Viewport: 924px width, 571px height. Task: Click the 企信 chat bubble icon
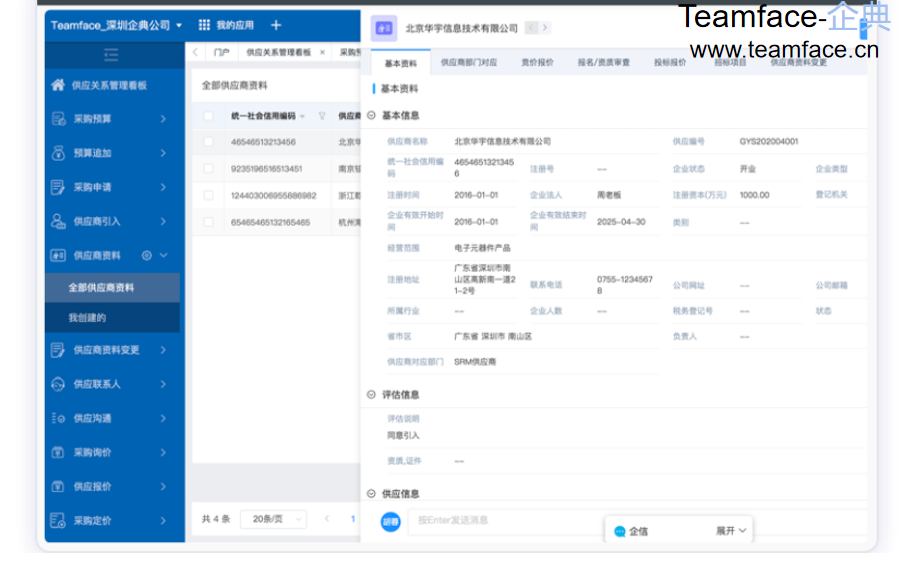[619, 532]
